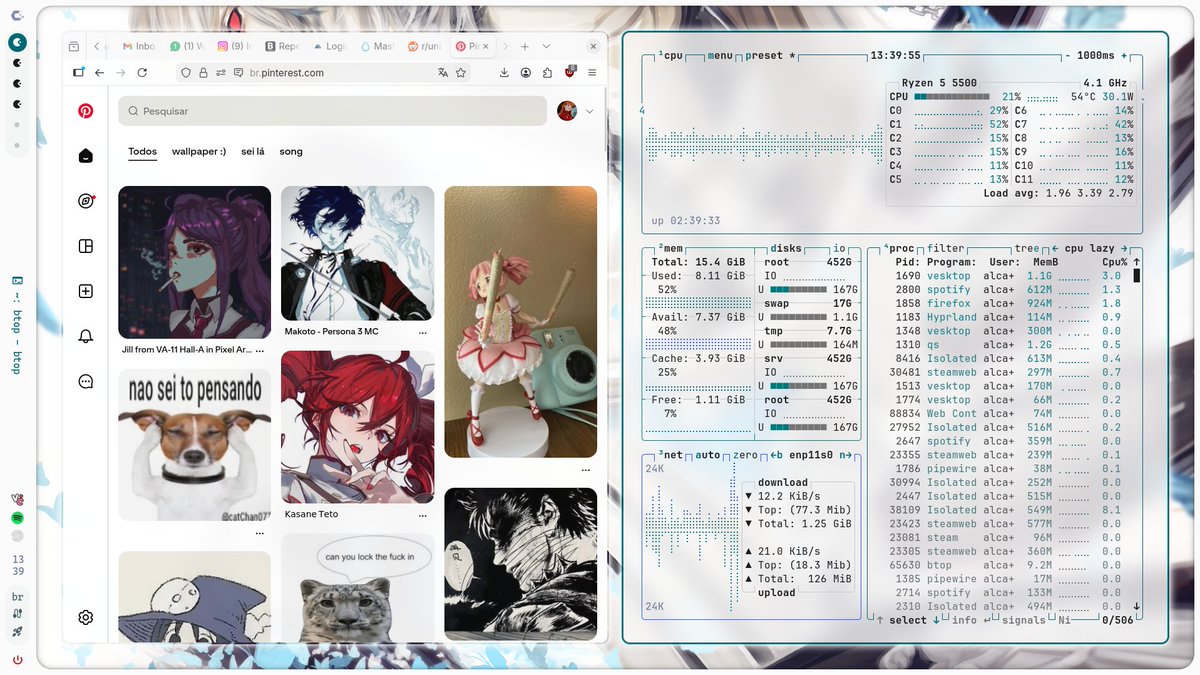Image resolution: width=1200 pixels, height=675 pixels.
Task: Open the Firefox hamburger menu
Action: pyautogui.click(x=592, y=73)
